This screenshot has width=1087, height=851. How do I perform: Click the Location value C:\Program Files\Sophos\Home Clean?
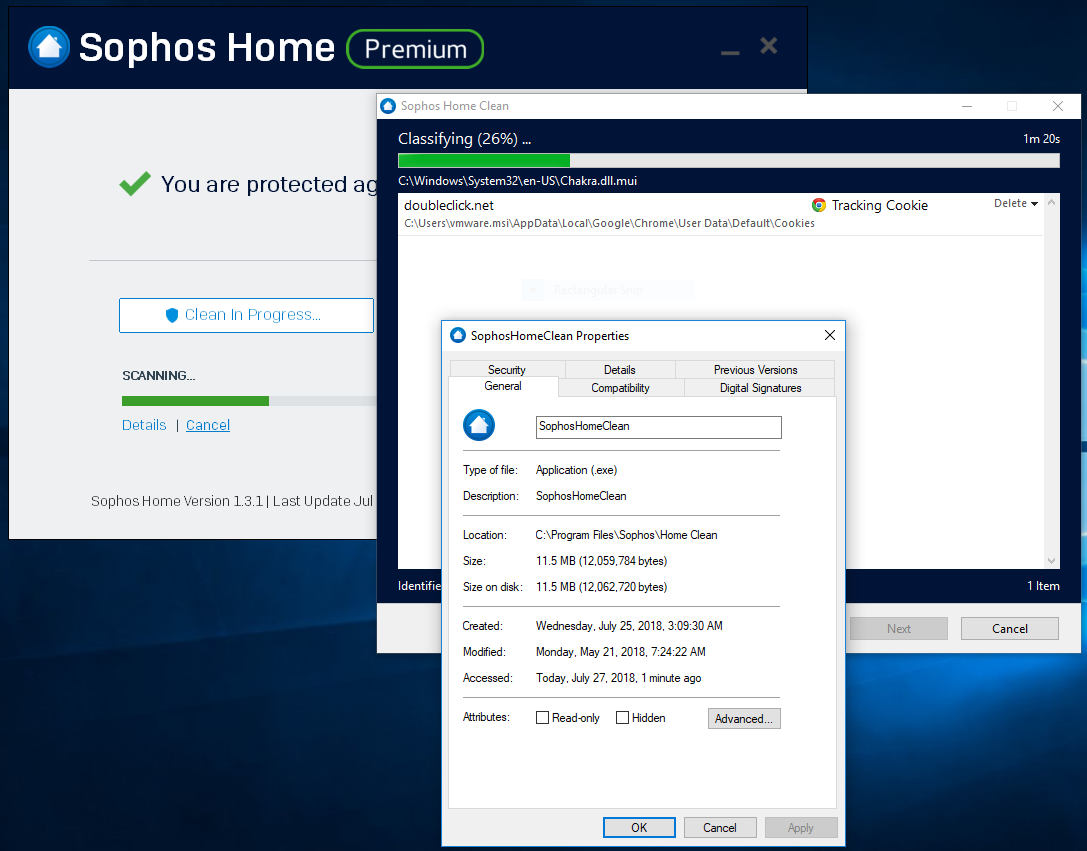626,535
